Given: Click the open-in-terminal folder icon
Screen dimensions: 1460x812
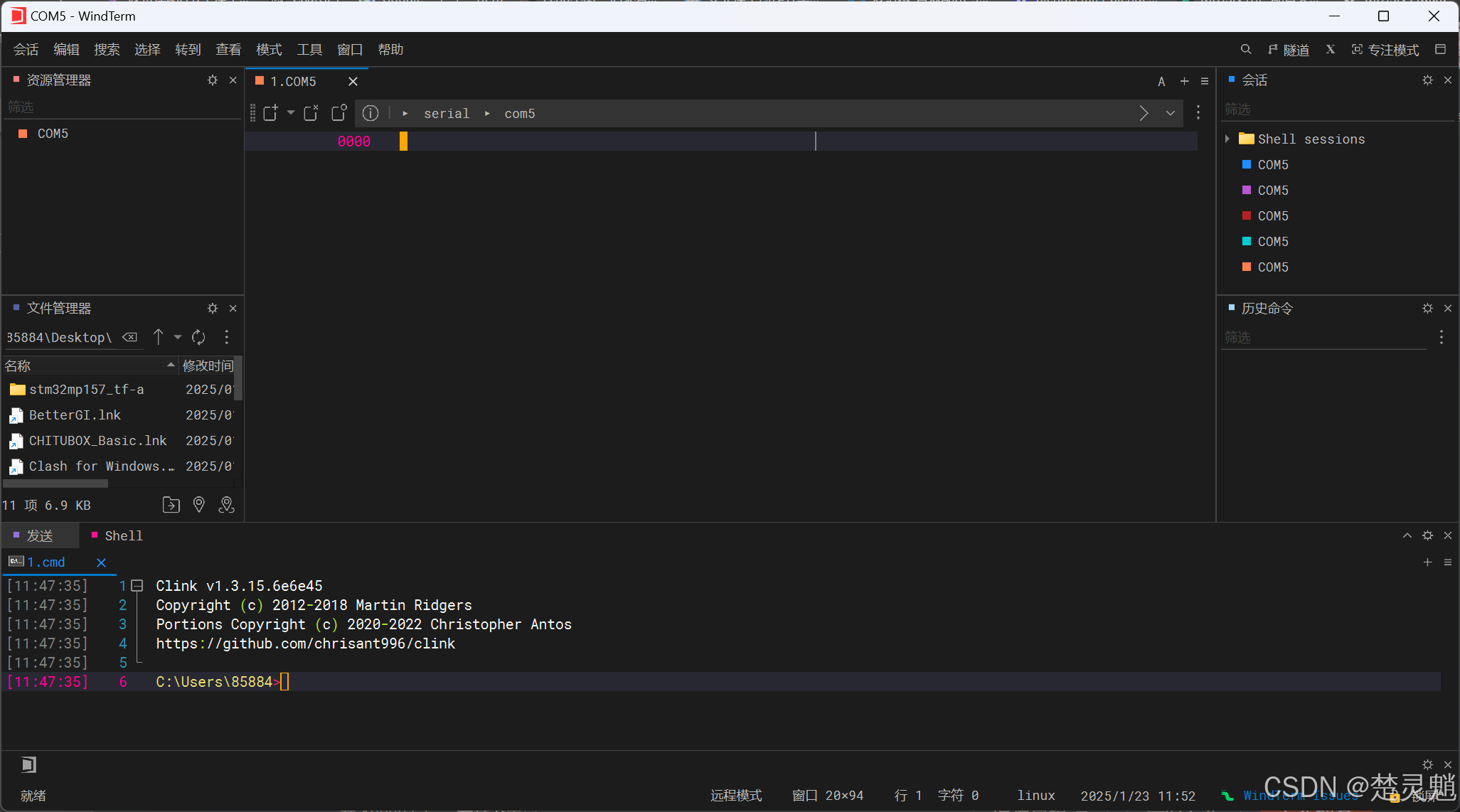Looking at the screenshot, I should click(171, 505).
